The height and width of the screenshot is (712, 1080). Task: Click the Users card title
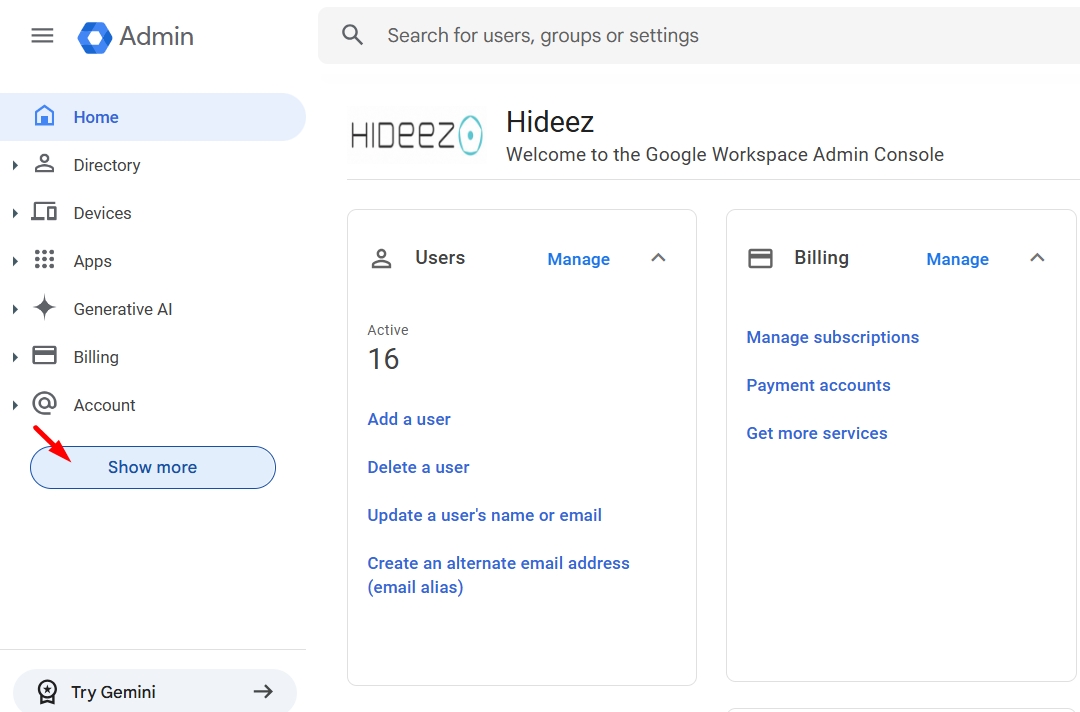click(440, 258)
